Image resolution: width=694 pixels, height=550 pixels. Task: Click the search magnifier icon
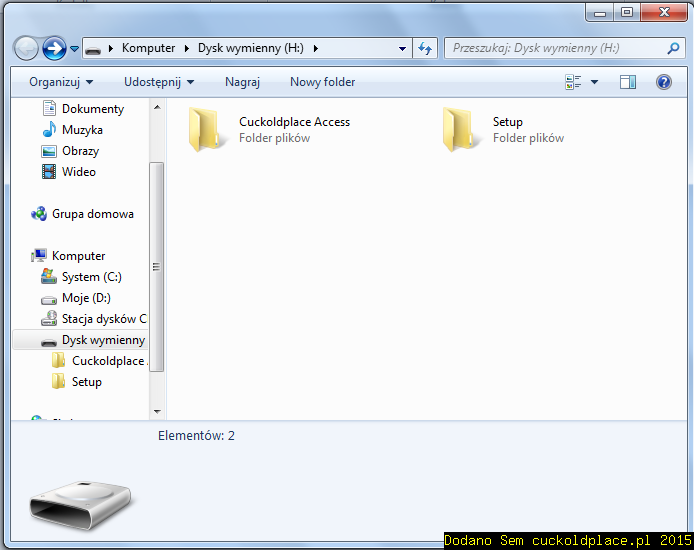(x=673, y=48)
